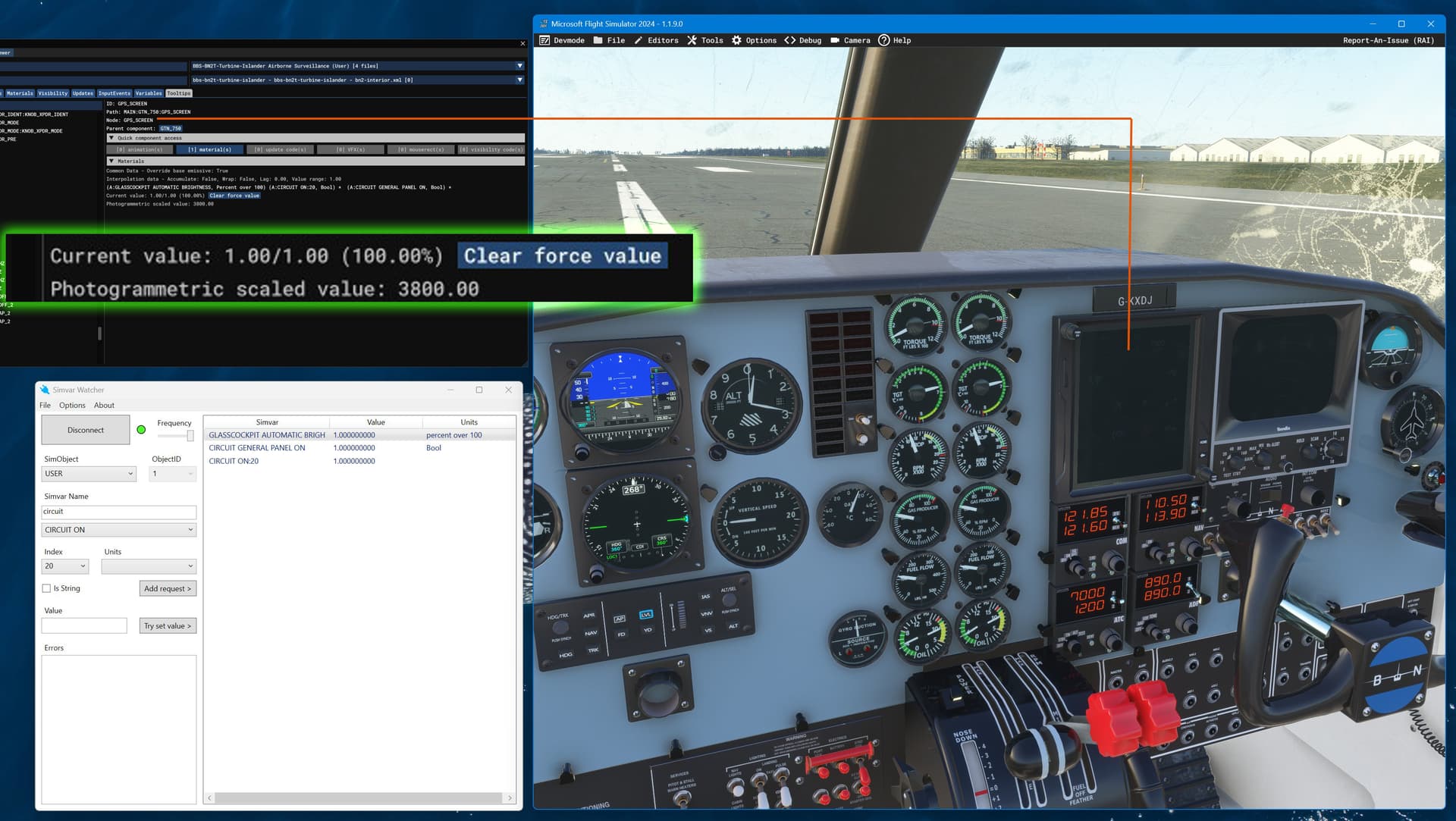Toggle the YD yaw damper button
This screenshot has height=821, width=1456.
(x=648, y=629)
